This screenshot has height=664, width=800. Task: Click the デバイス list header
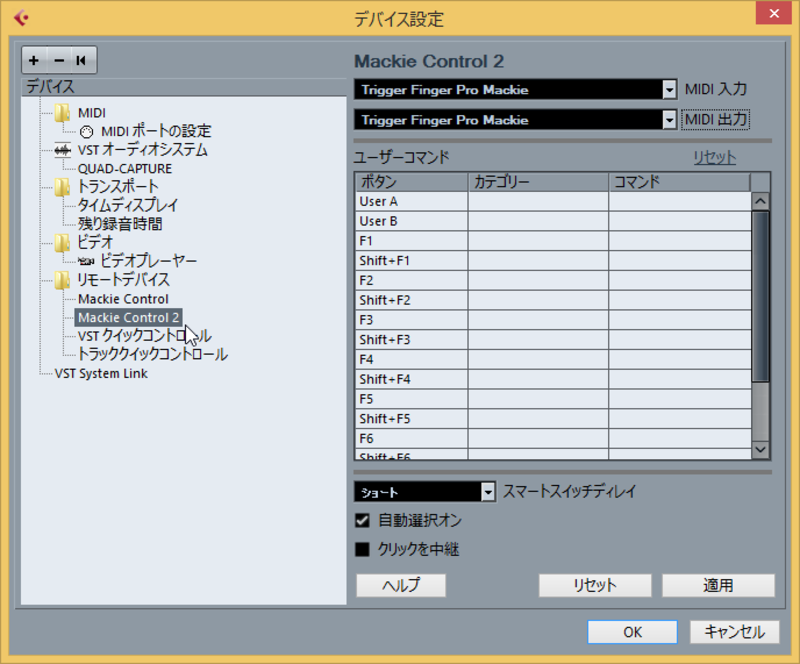(184, 87)
